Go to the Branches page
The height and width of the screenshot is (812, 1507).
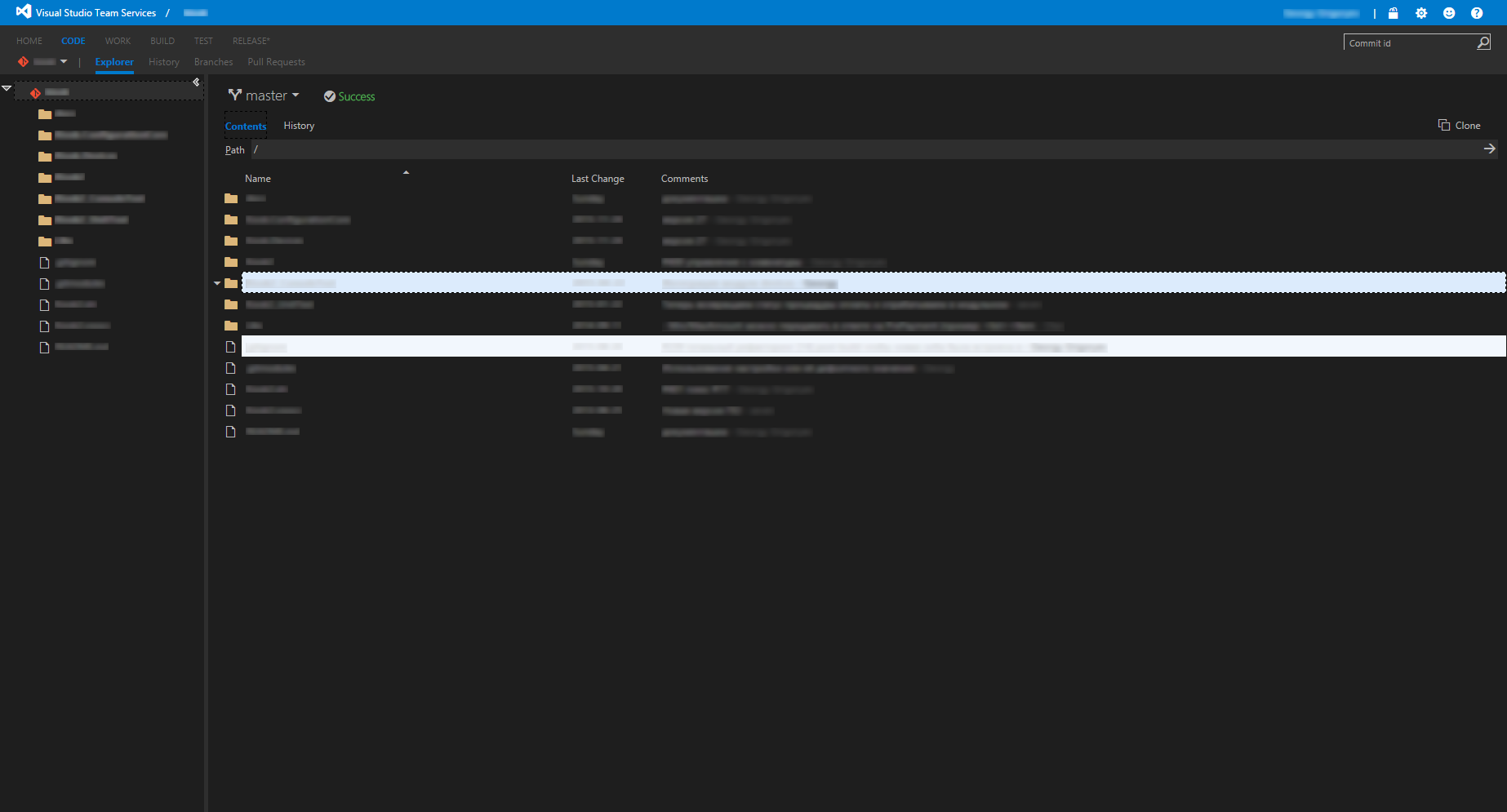pos(213,62)
